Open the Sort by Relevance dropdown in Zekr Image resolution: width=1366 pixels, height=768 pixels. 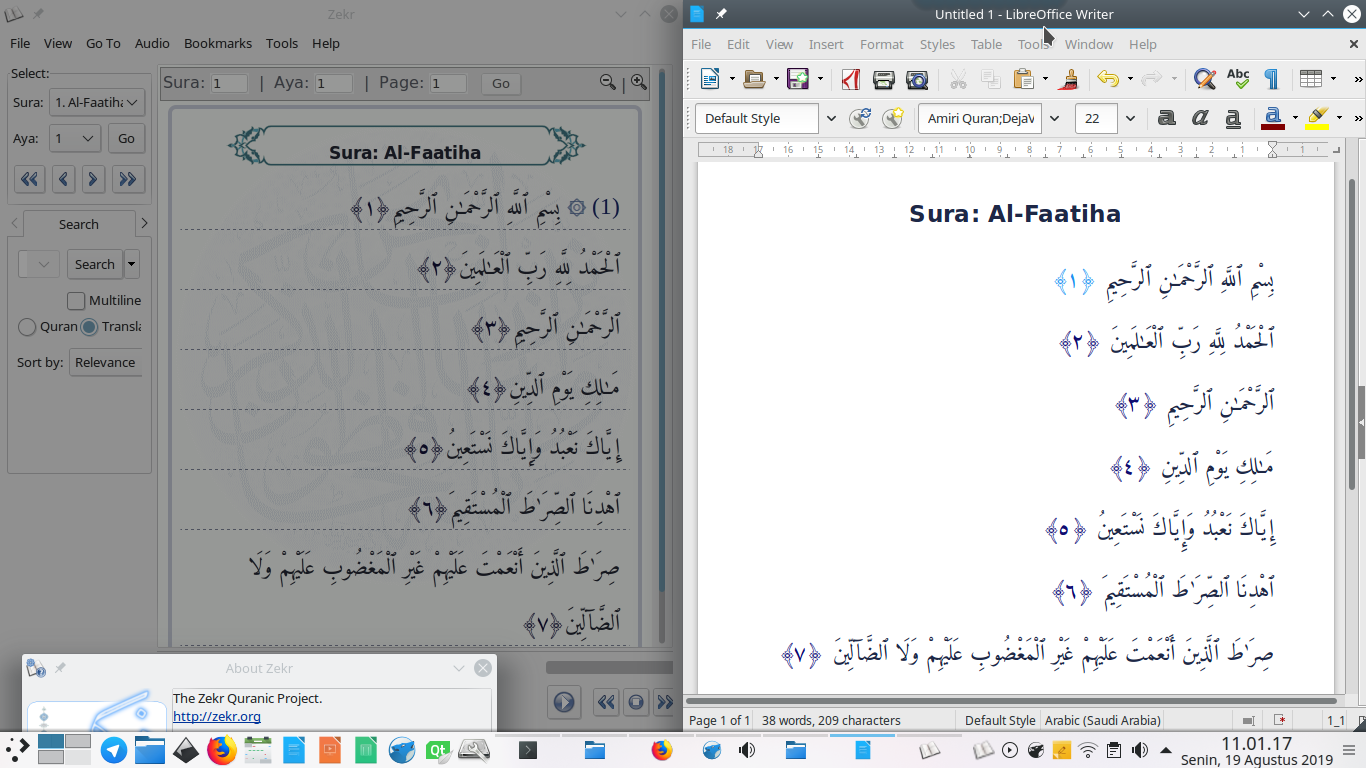click(x=105, y=362)
